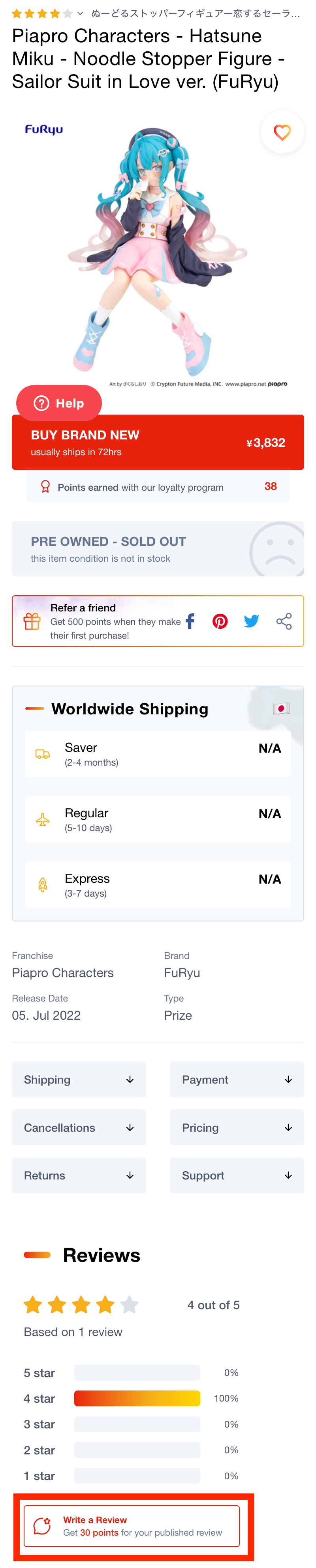Expand the Payment info section
Screen dimensions: 316x1568
(237, 1079)
